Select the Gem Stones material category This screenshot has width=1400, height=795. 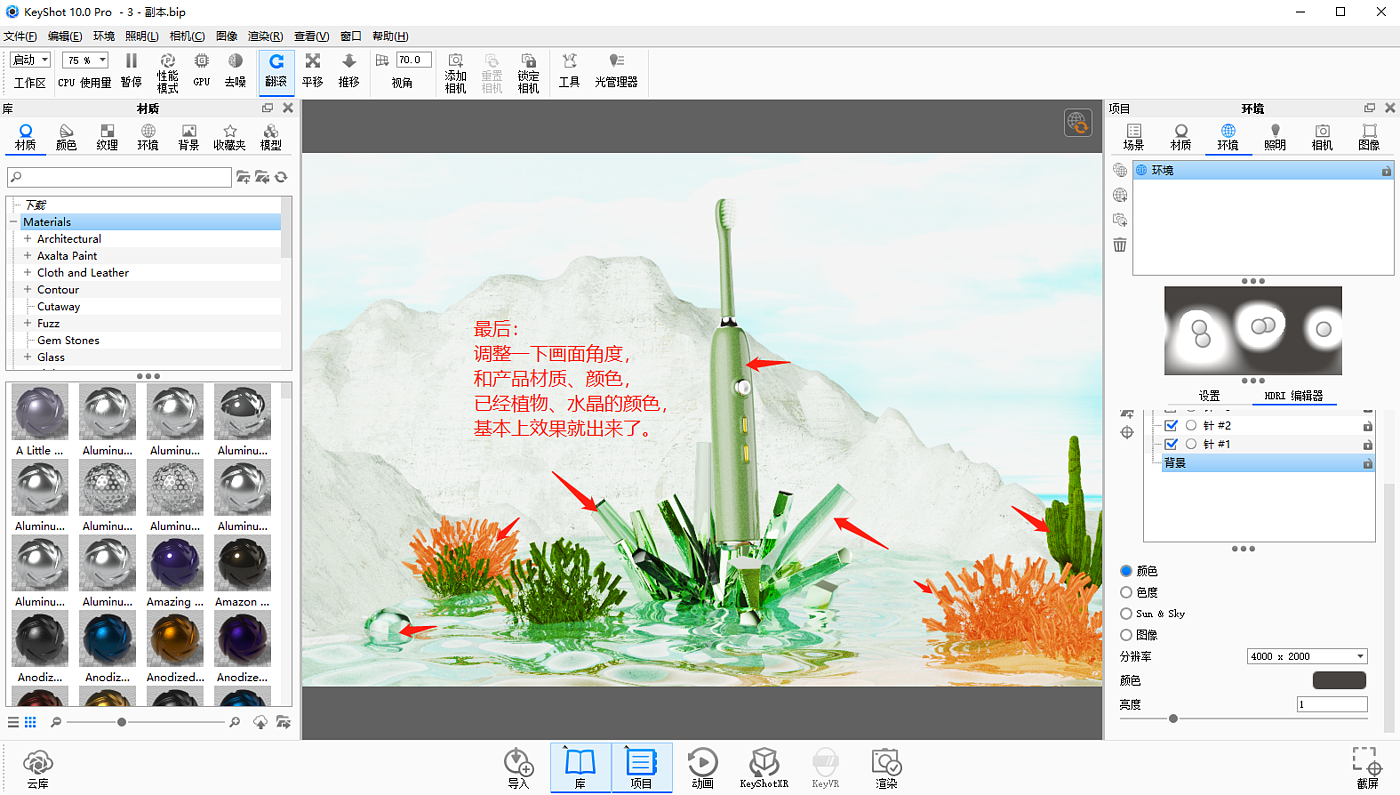(68, 340)
